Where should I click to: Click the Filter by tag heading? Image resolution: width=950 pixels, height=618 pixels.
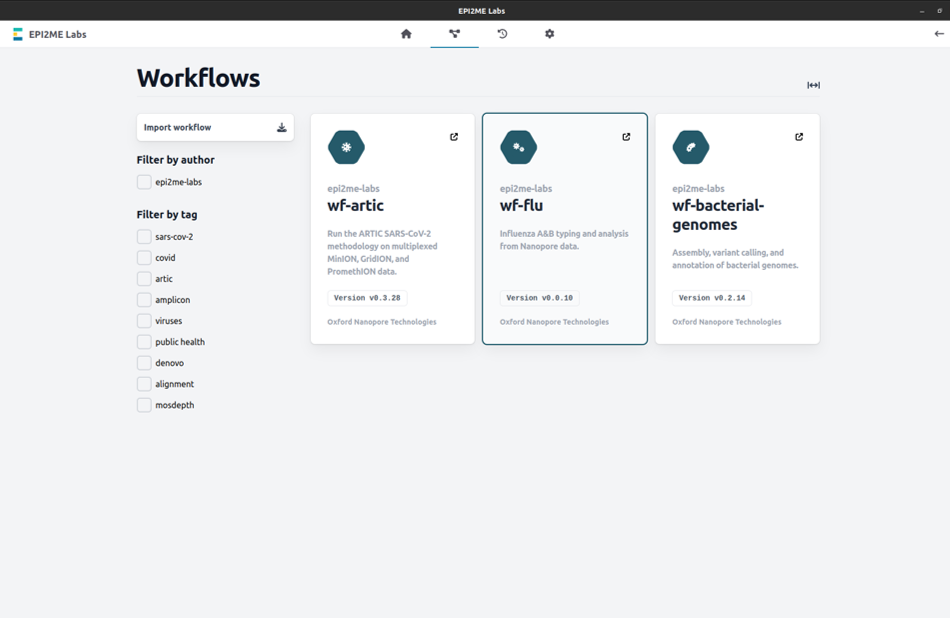tap(167, 214)
